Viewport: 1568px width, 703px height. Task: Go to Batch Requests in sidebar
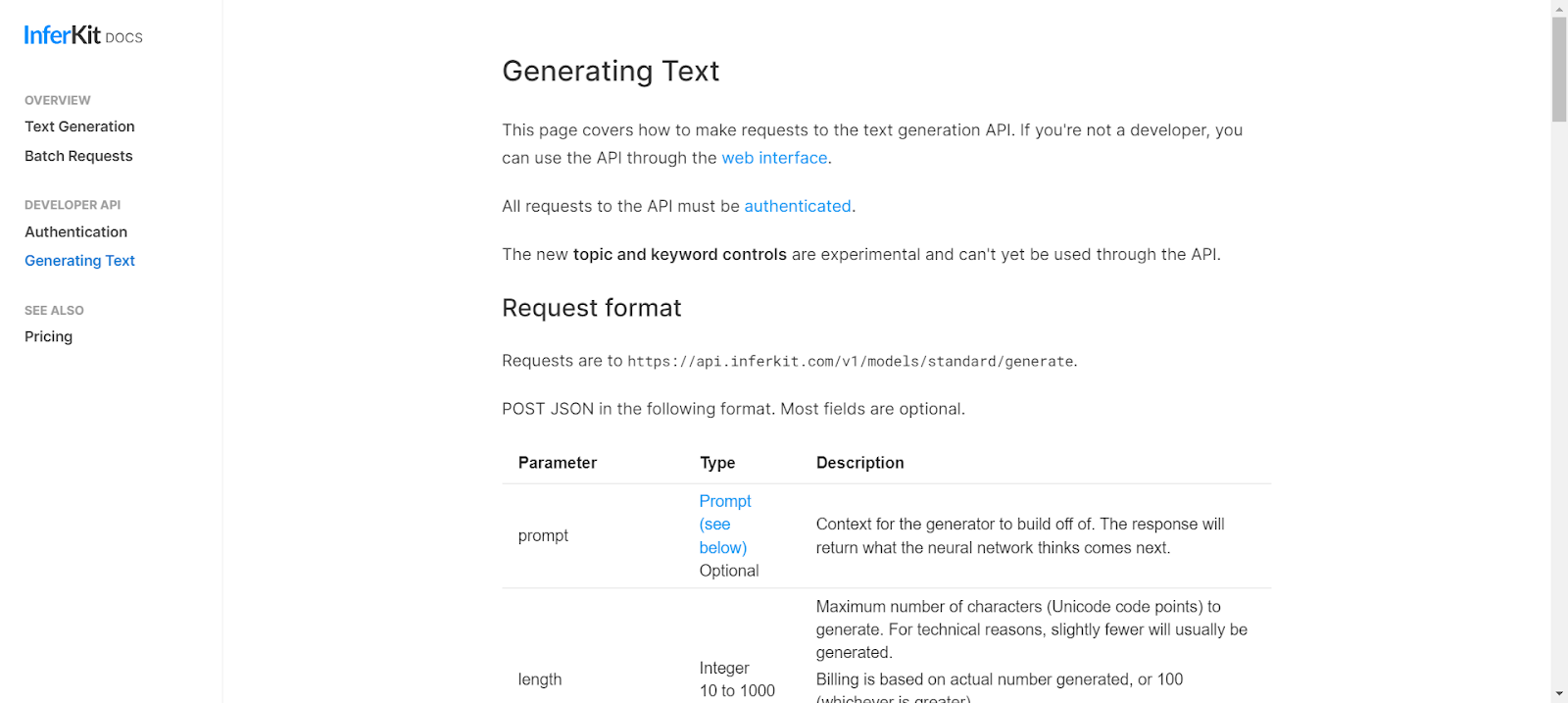[x=78, y=156]
